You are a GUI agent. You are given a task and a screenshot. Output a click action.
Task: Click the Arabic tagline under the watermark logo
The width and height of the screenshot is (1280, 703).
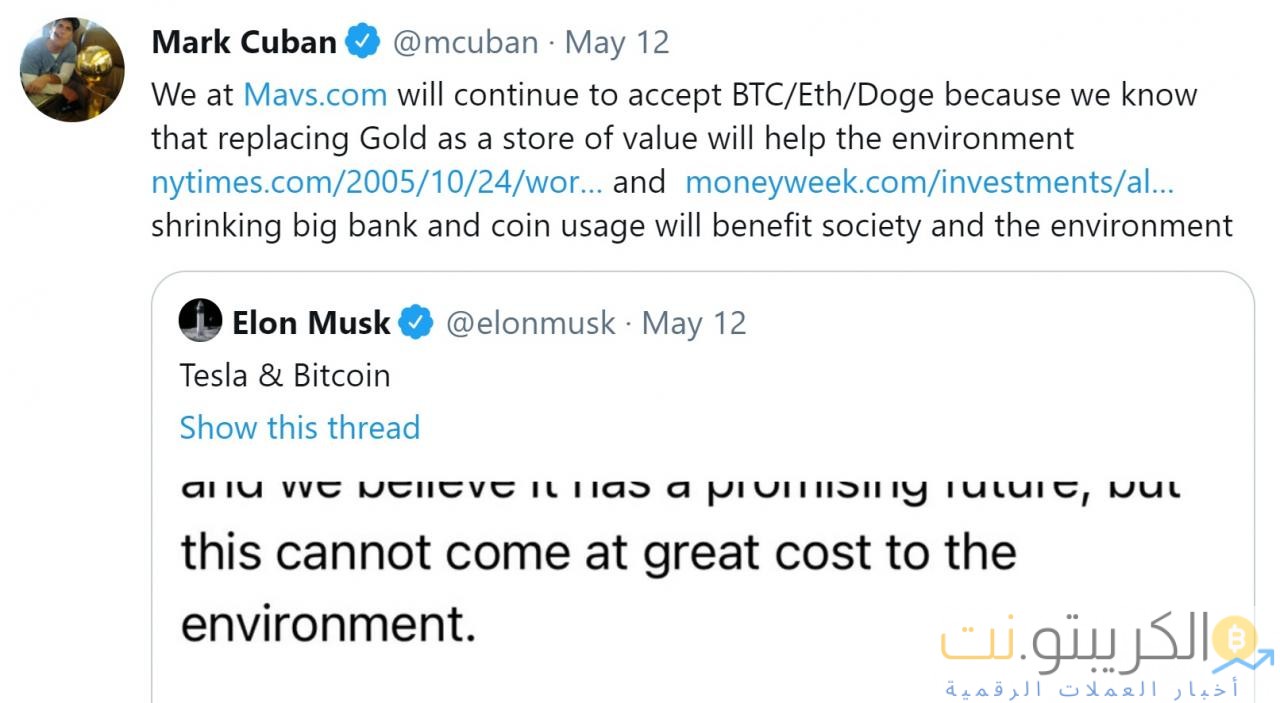coord(1092,689)
